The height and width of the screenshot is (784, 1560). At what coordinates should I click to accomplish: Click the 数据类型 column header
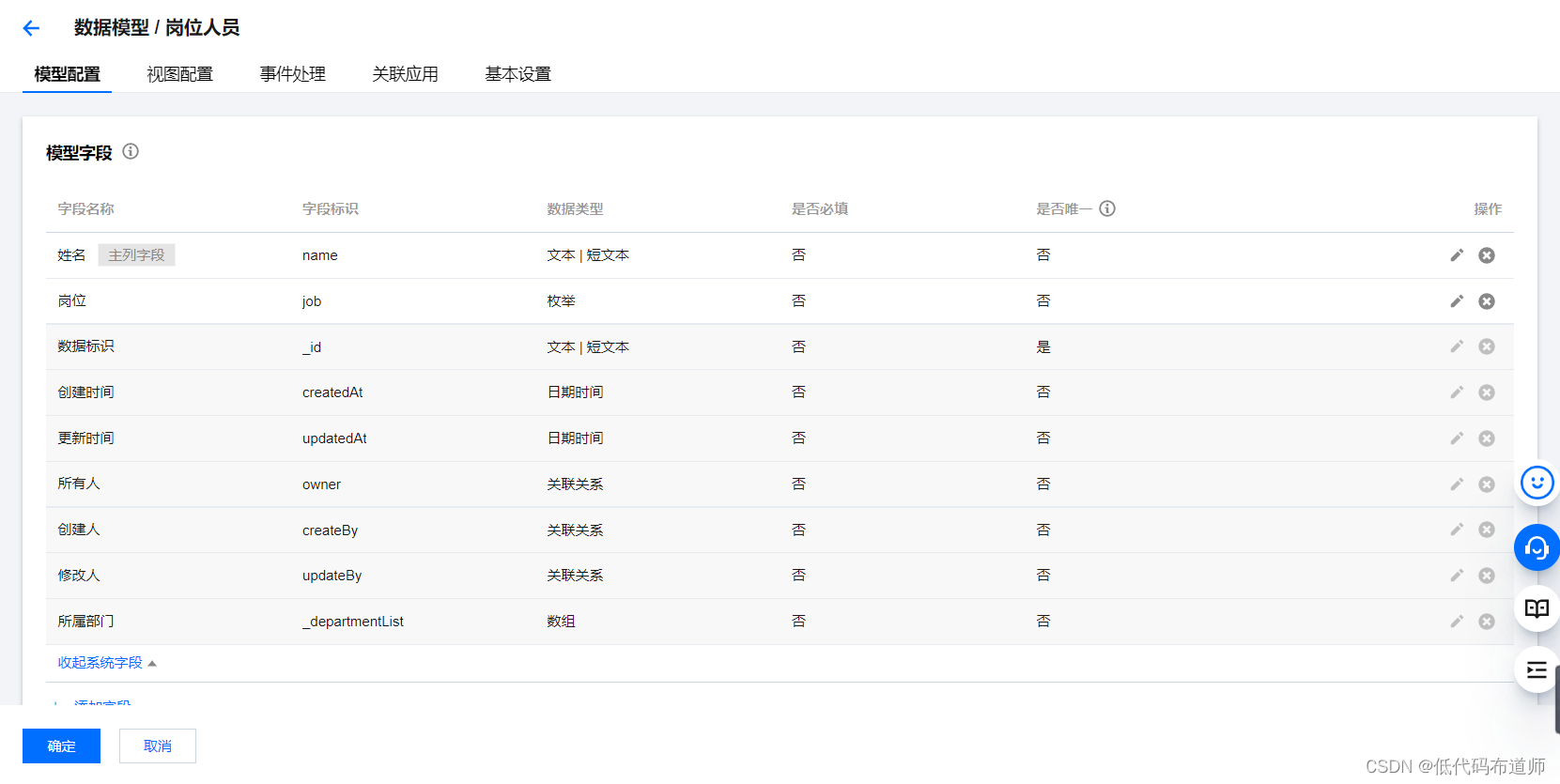click(576, 208)
